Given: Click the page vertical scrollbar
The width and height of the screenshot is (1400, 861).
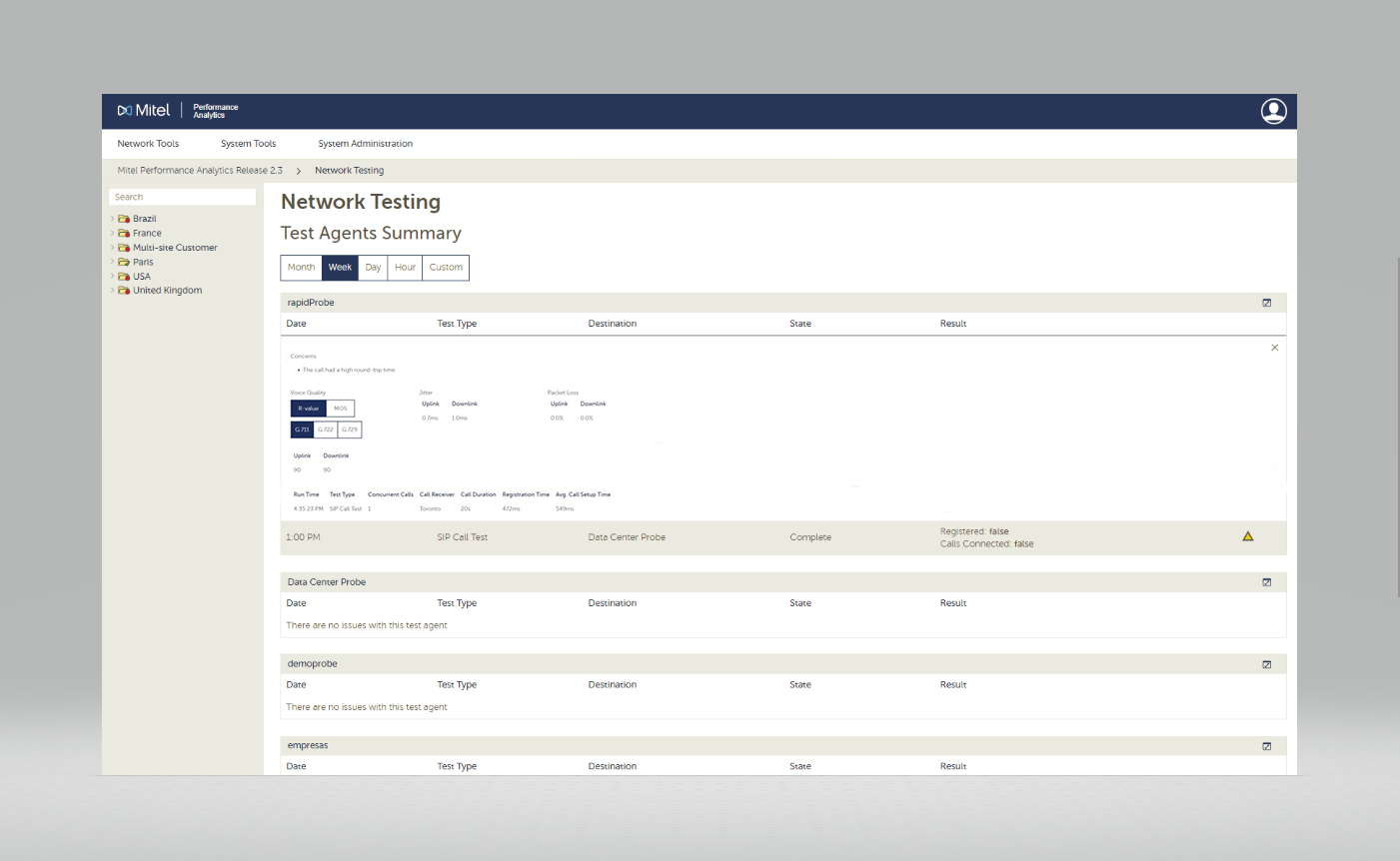Looking at the screenshot, I should [1398, 430].
